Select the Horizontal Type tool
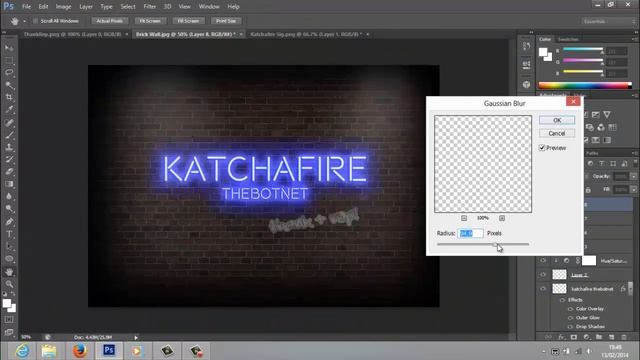 pos(9,234)
